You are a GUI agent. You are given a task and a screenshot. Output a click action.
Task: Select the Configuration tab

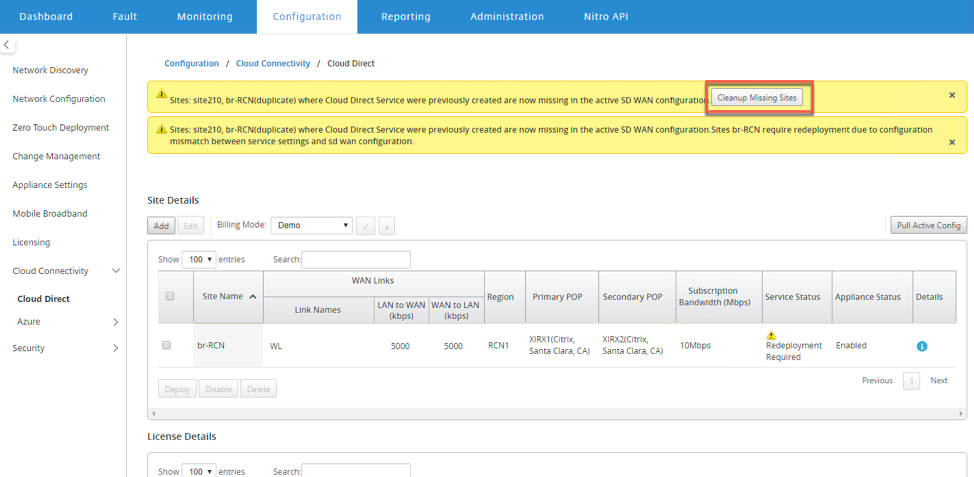(x=307, y=17)
